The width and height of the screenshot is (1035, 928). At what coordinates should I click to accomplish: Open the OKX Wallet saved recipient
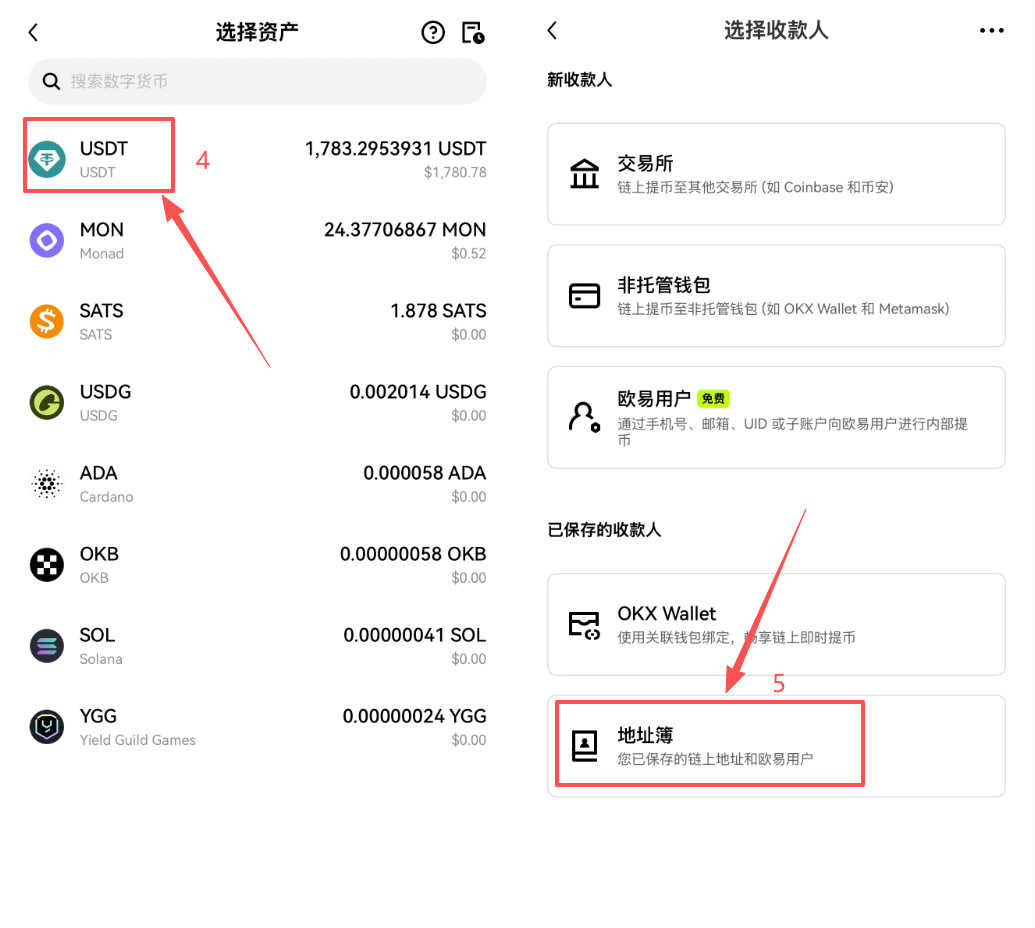(776, 624)
